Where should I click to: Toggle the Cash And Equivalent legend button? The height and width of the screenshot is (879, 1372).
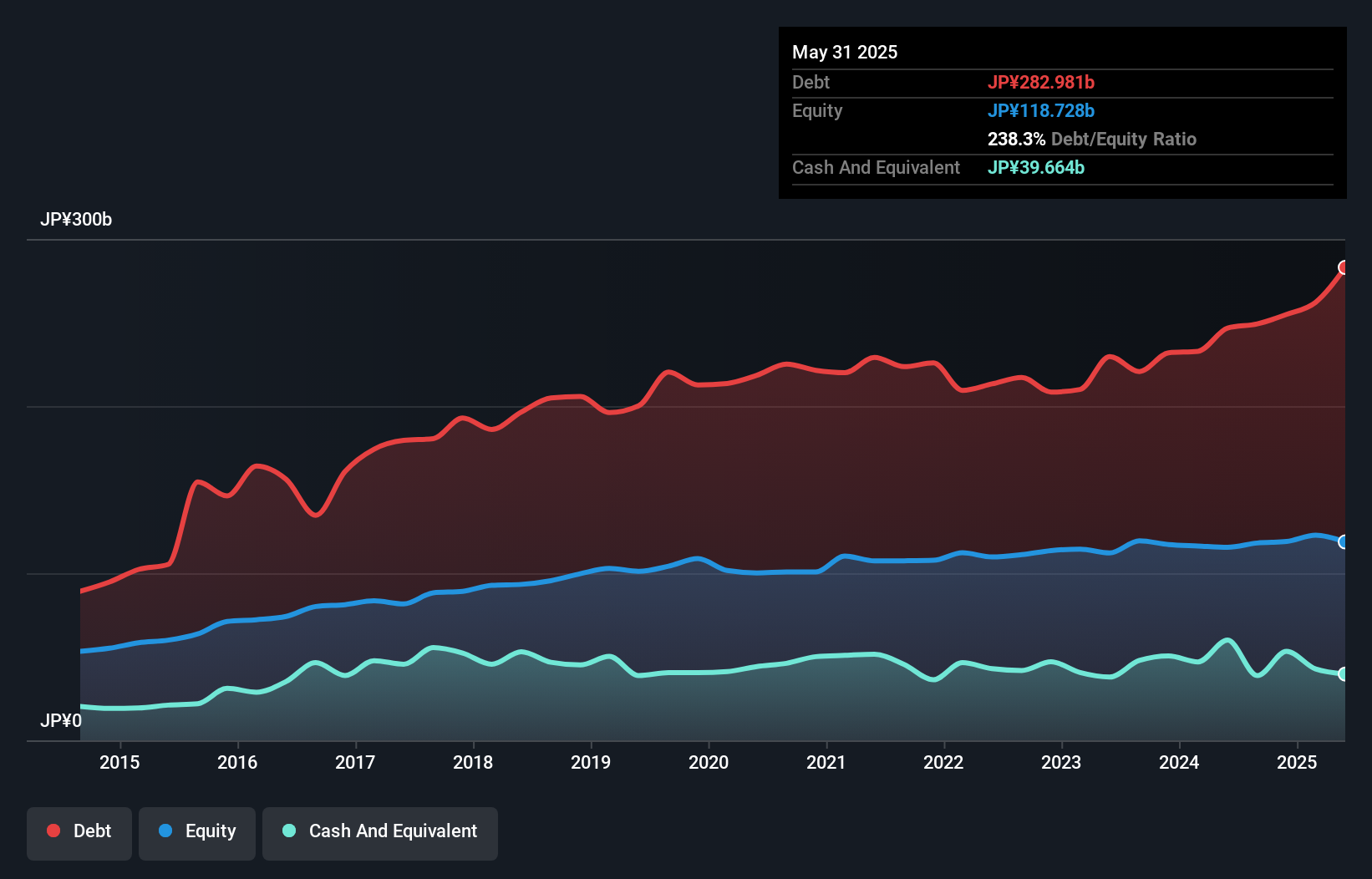click(x=380, y=833)
